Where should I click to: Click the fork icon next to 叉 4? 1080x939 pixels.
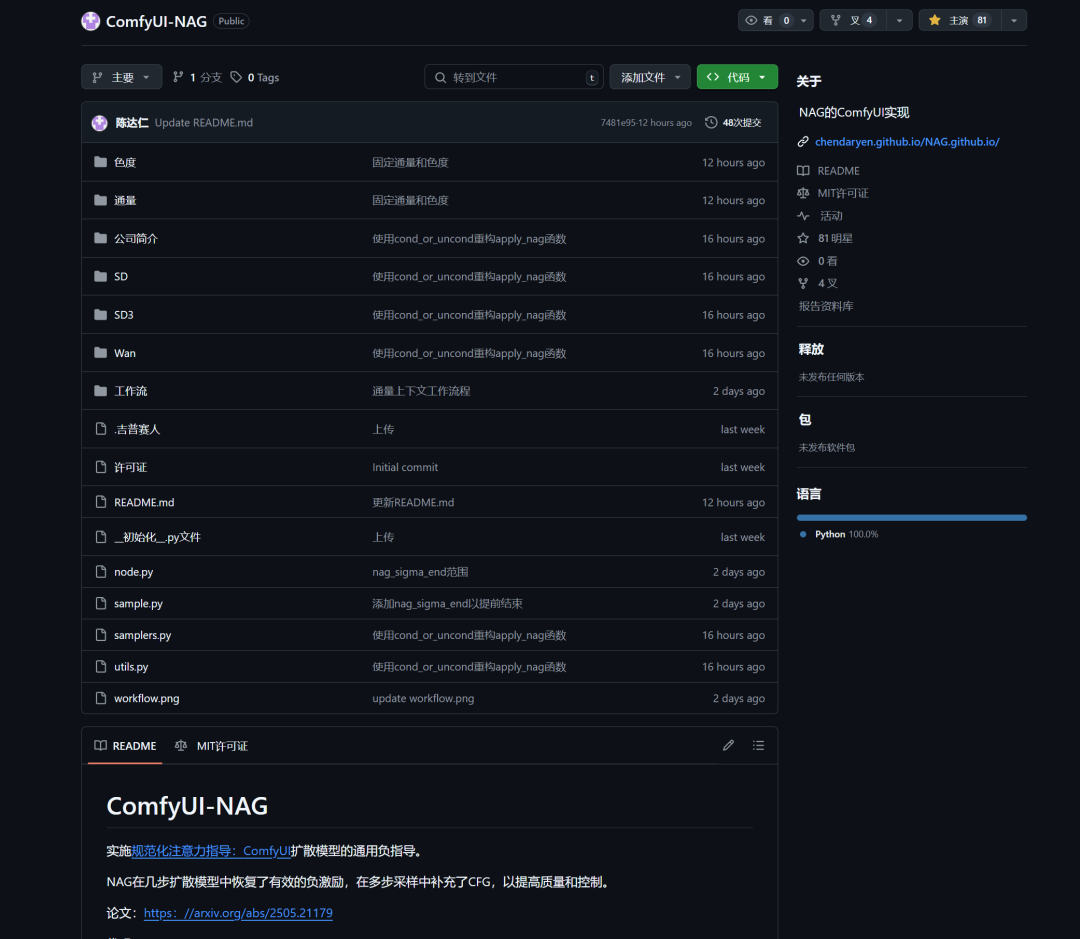(835, 21)
